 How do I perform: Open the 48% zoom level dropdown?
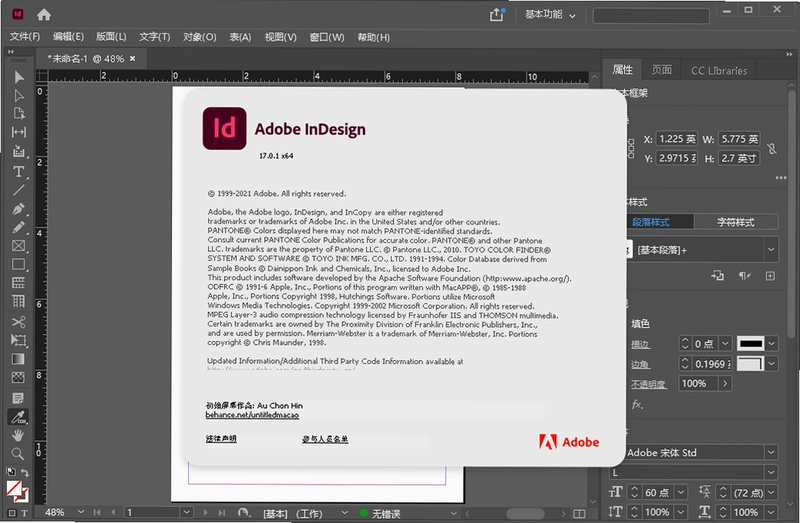tap(81, 512)
